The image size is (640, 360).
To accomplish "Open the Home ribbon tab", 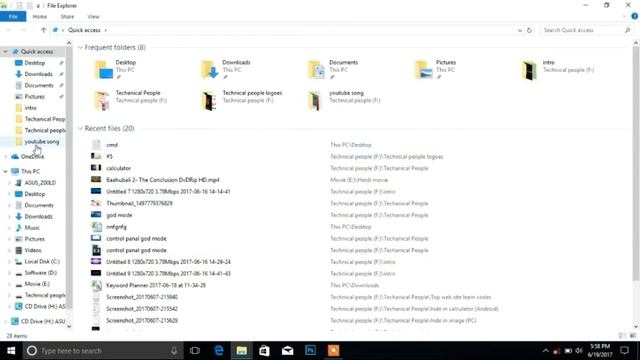I will [x=40, y=16].
